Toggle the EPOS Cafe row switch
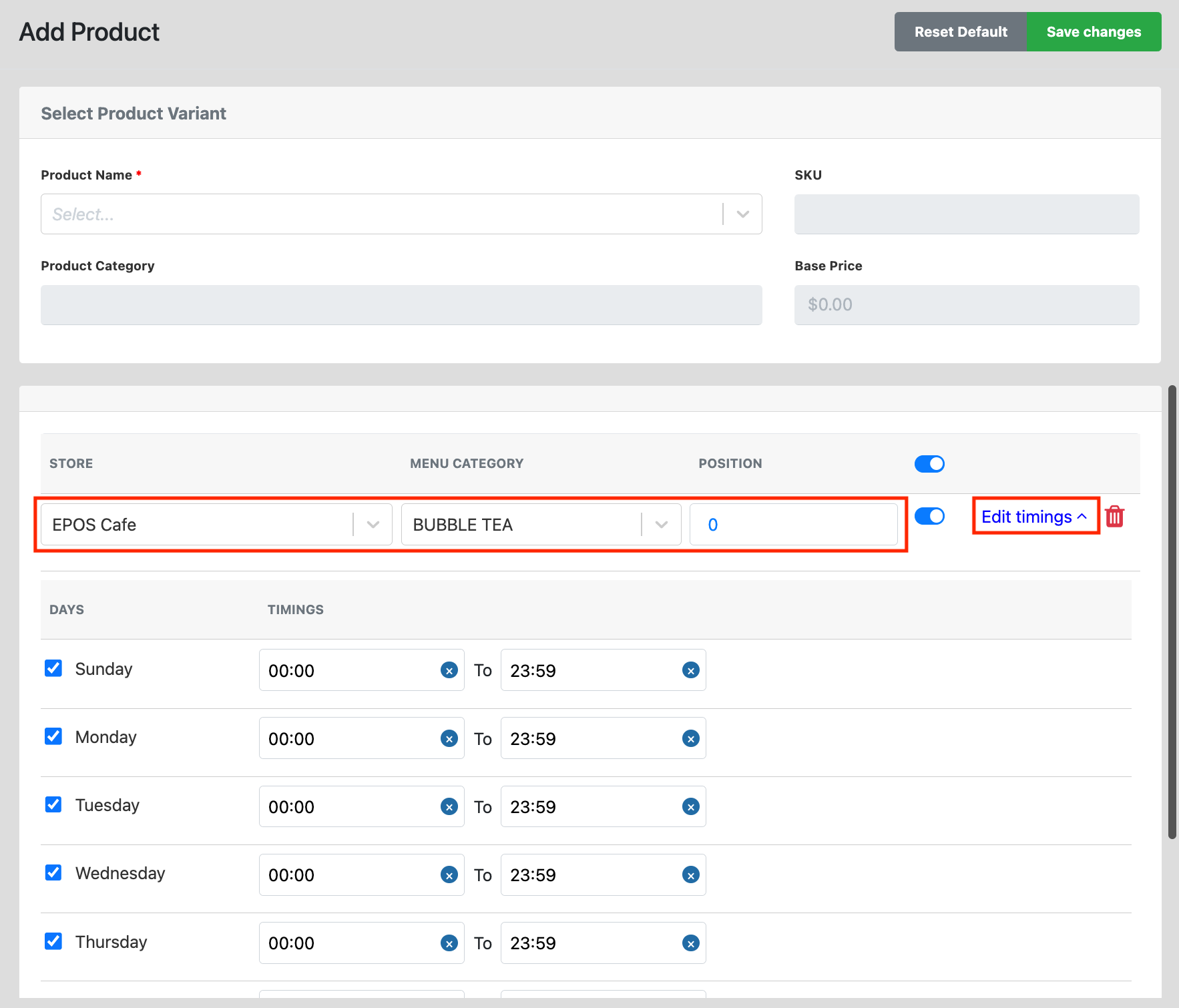Screen dimensions: 1179x1008 pyautogui.click(x=929, y=516)
